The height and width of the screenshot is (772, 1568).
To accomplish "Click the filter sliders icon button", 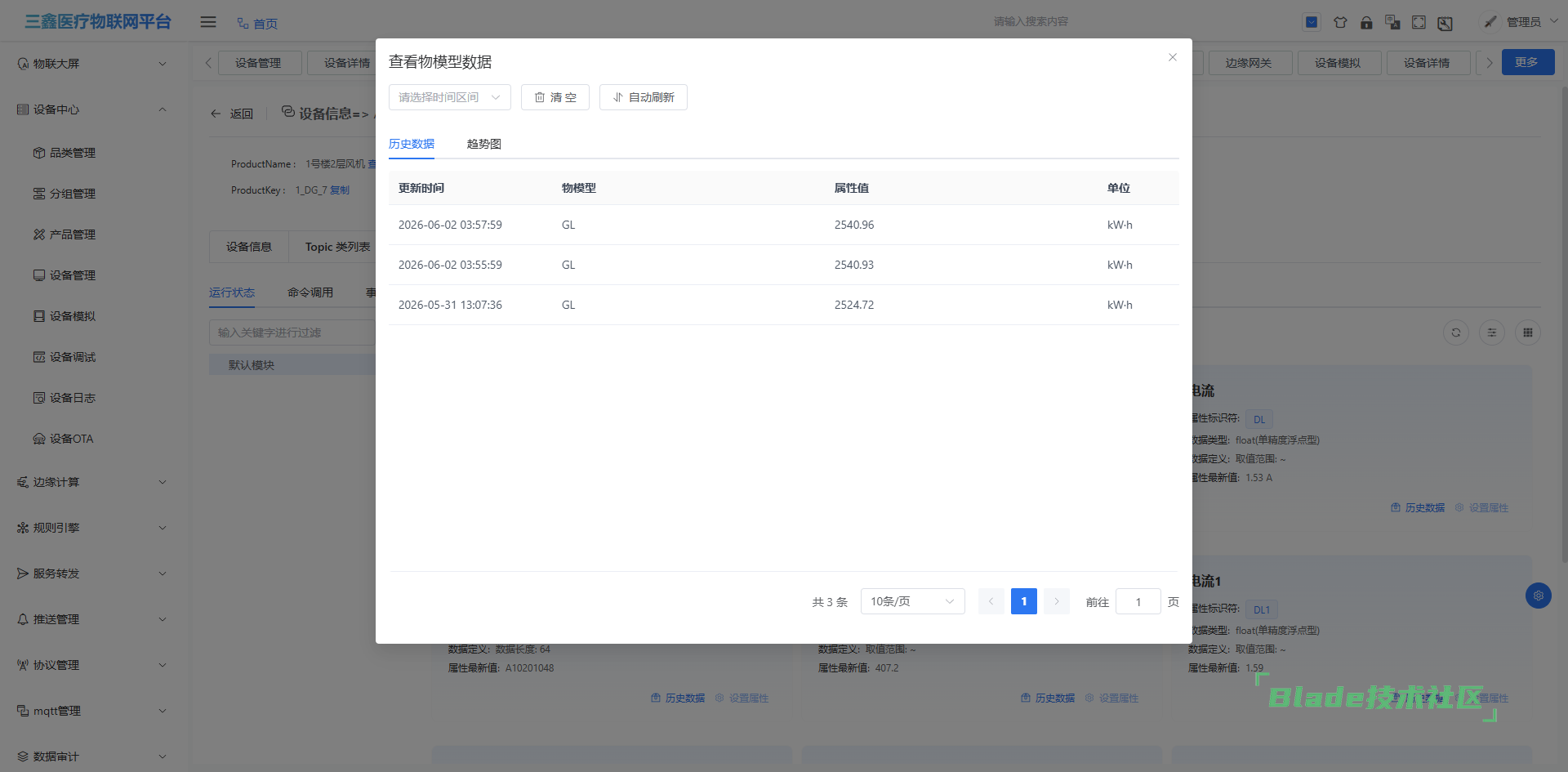I will tap(1492, 332).
